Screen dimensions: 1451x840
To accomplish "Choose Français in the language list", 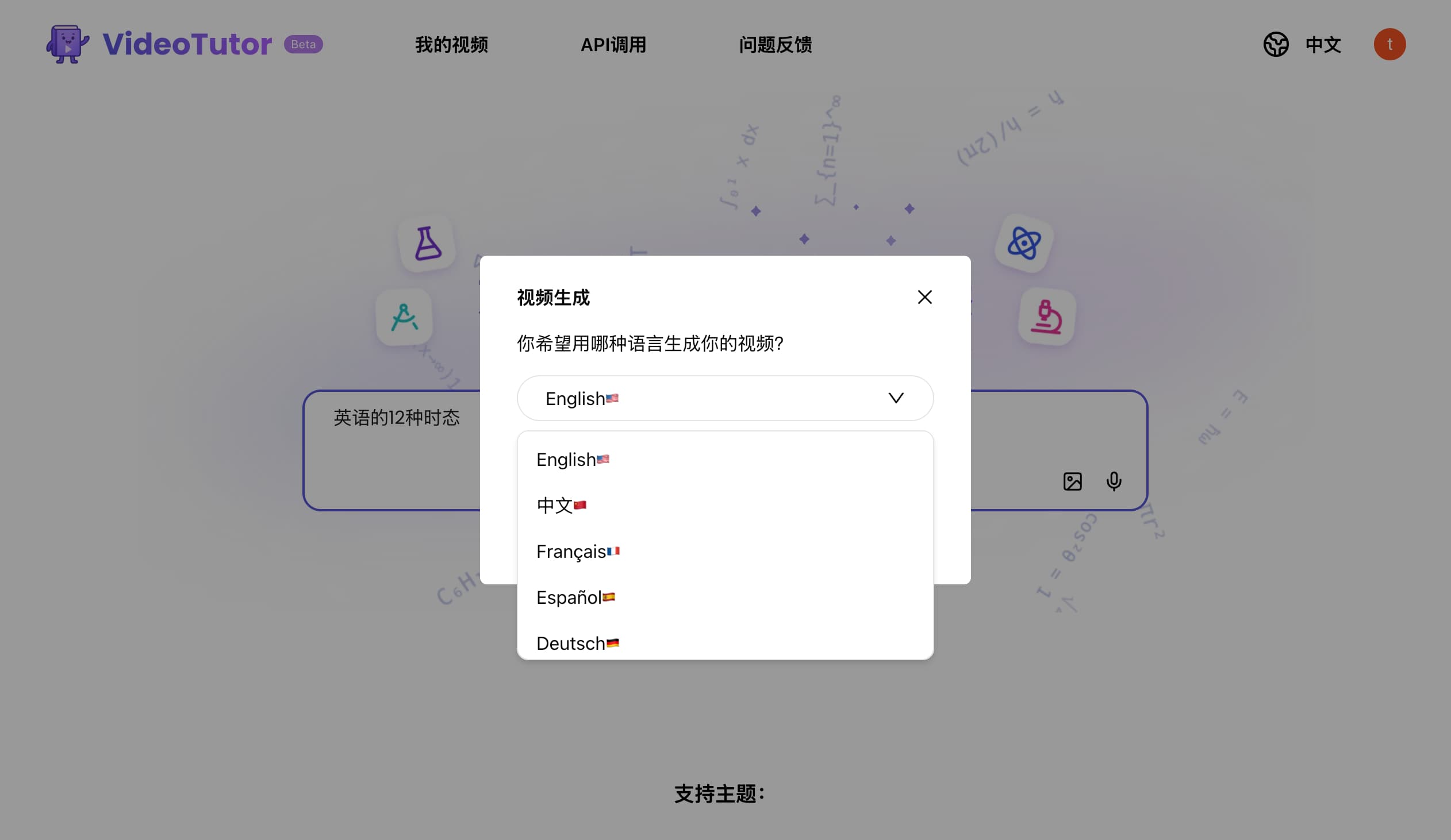I will [x=725, y=551].
